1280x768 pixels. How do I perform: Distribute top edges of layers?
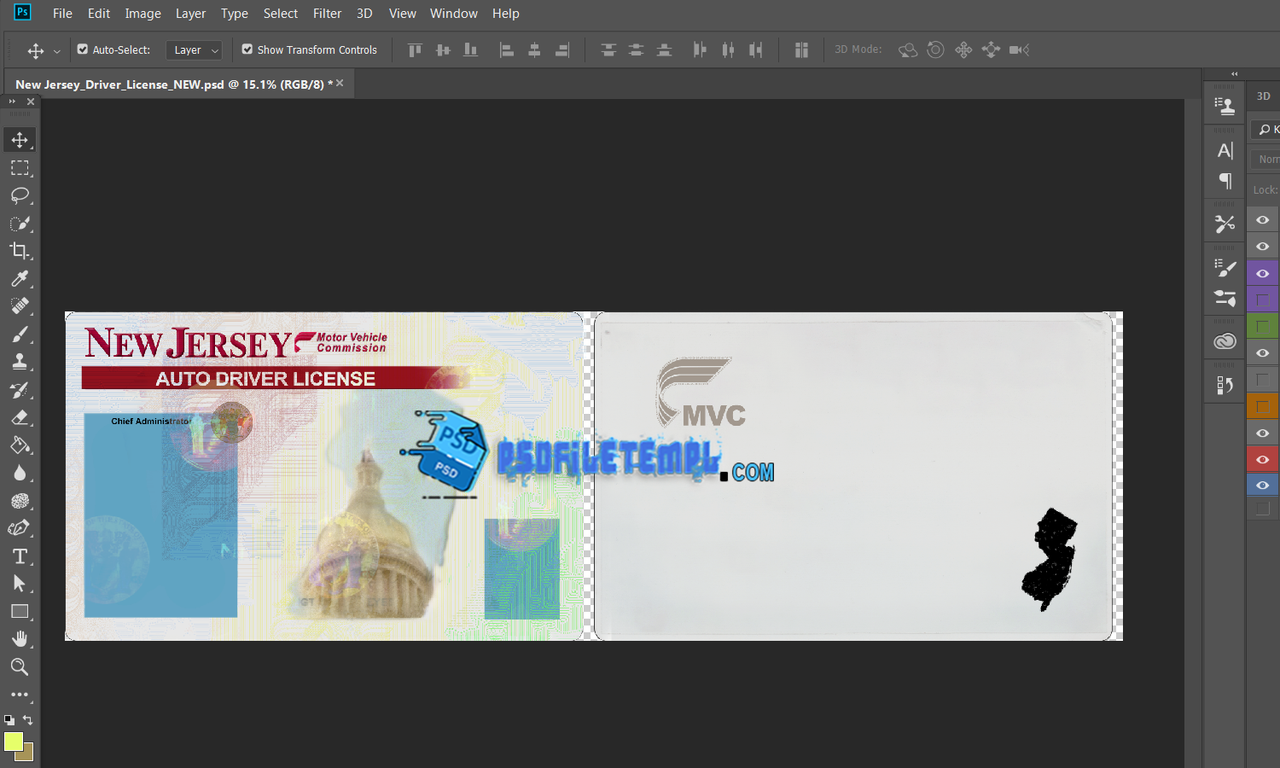pyautogui.click(x=608, y=49)
